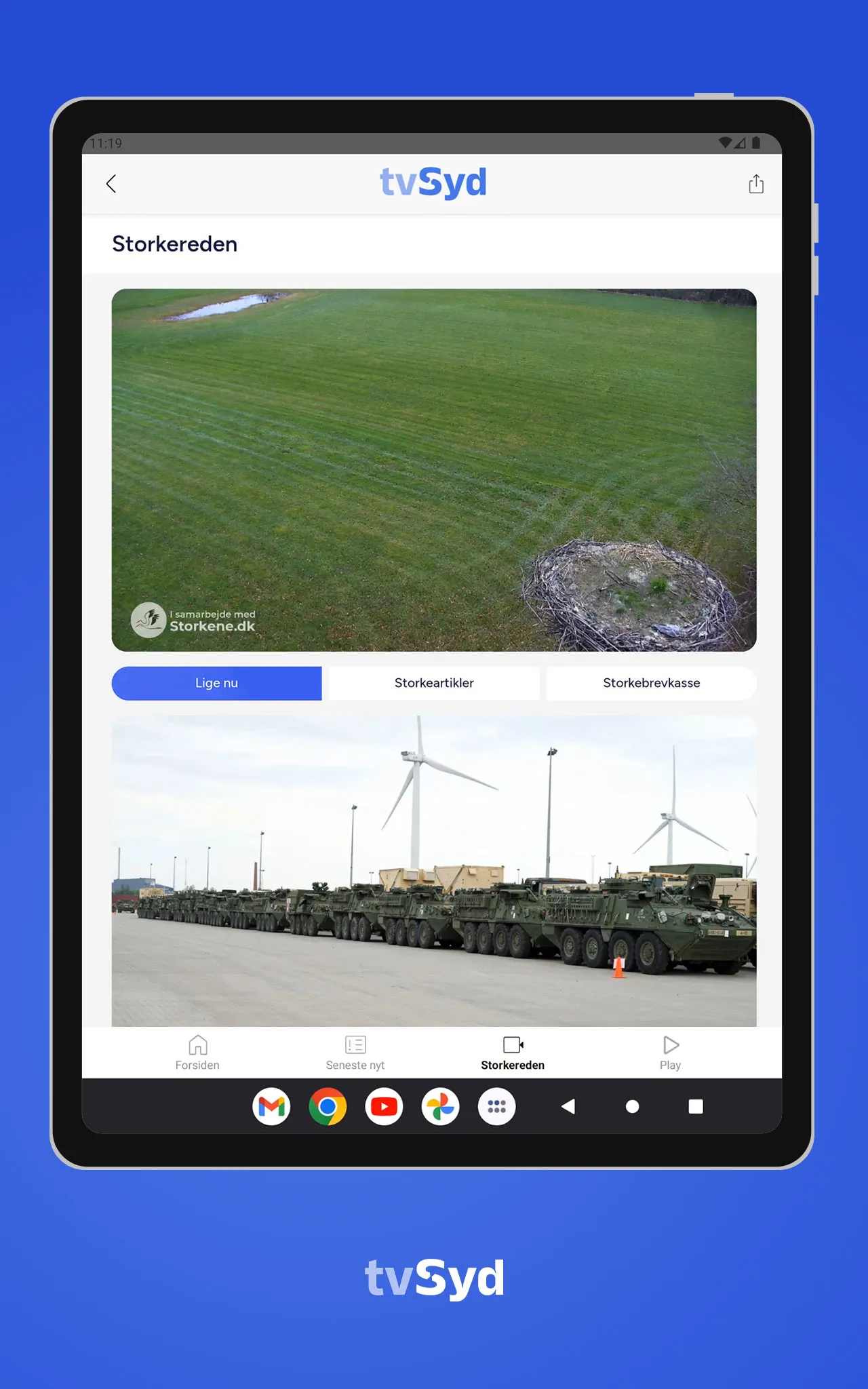Image resolution: width=868 pixels, height=1389 pixels.
Task: Select the Storkereden camera tab
Action: [x=513, y=1053]
